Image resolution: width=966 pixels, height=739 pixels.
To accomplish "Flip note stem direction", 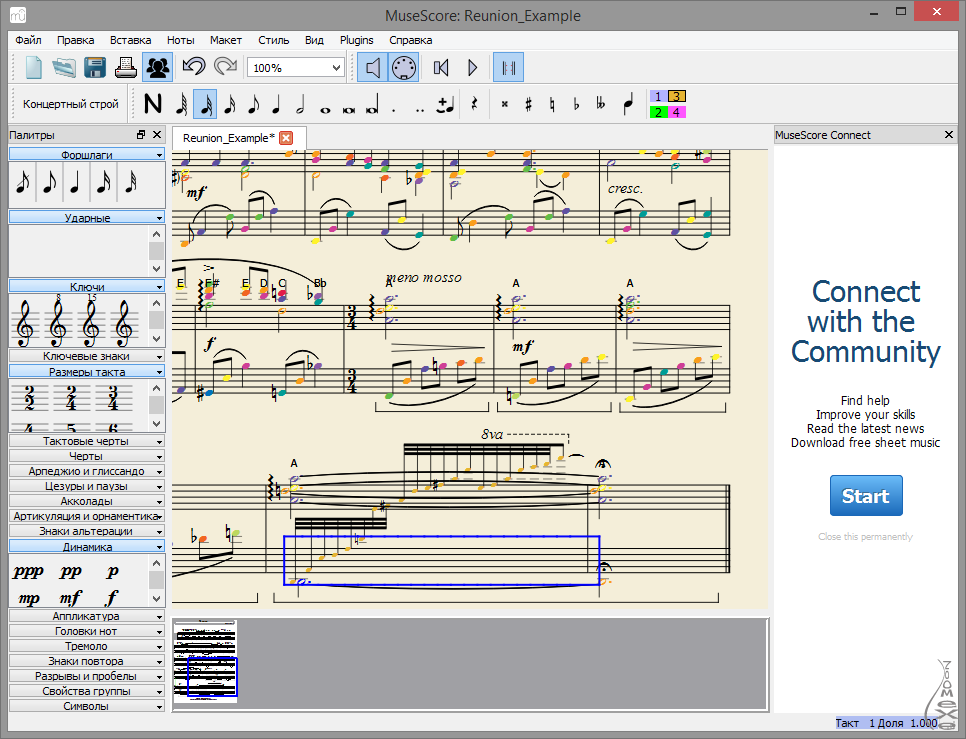I will coord(627,104).
